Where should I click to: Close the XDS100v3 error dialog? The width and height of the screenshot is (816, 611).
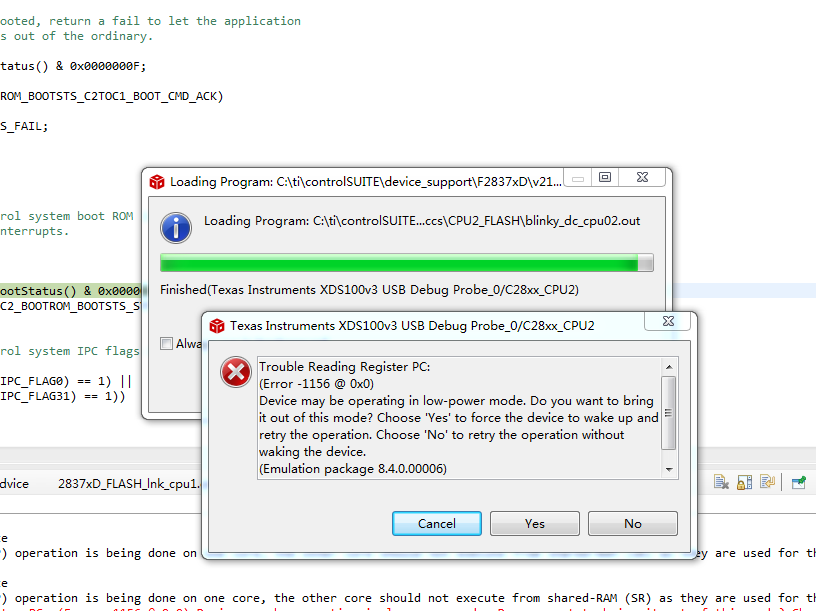[668, 322]
